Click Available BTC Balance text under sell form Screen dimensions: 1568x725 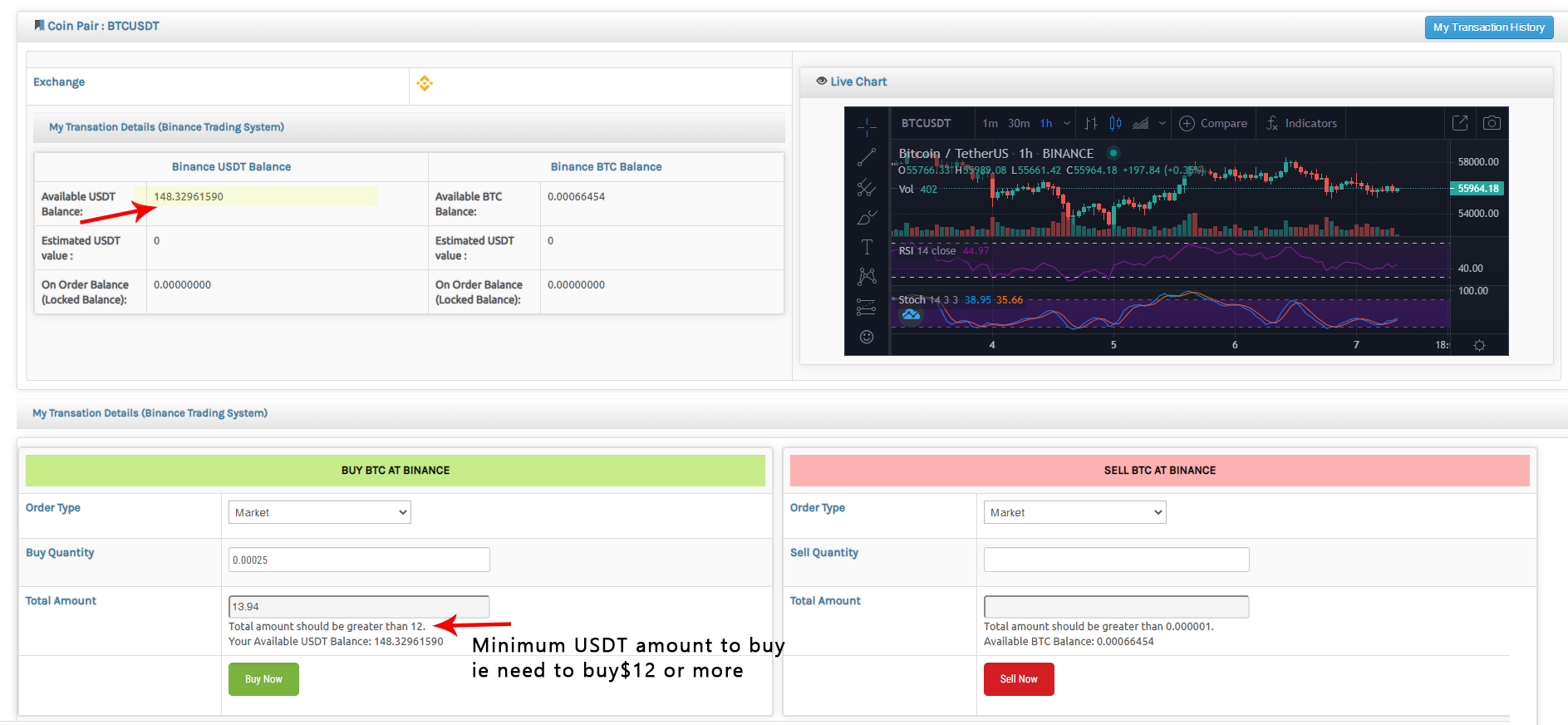tap(1069, 642)
